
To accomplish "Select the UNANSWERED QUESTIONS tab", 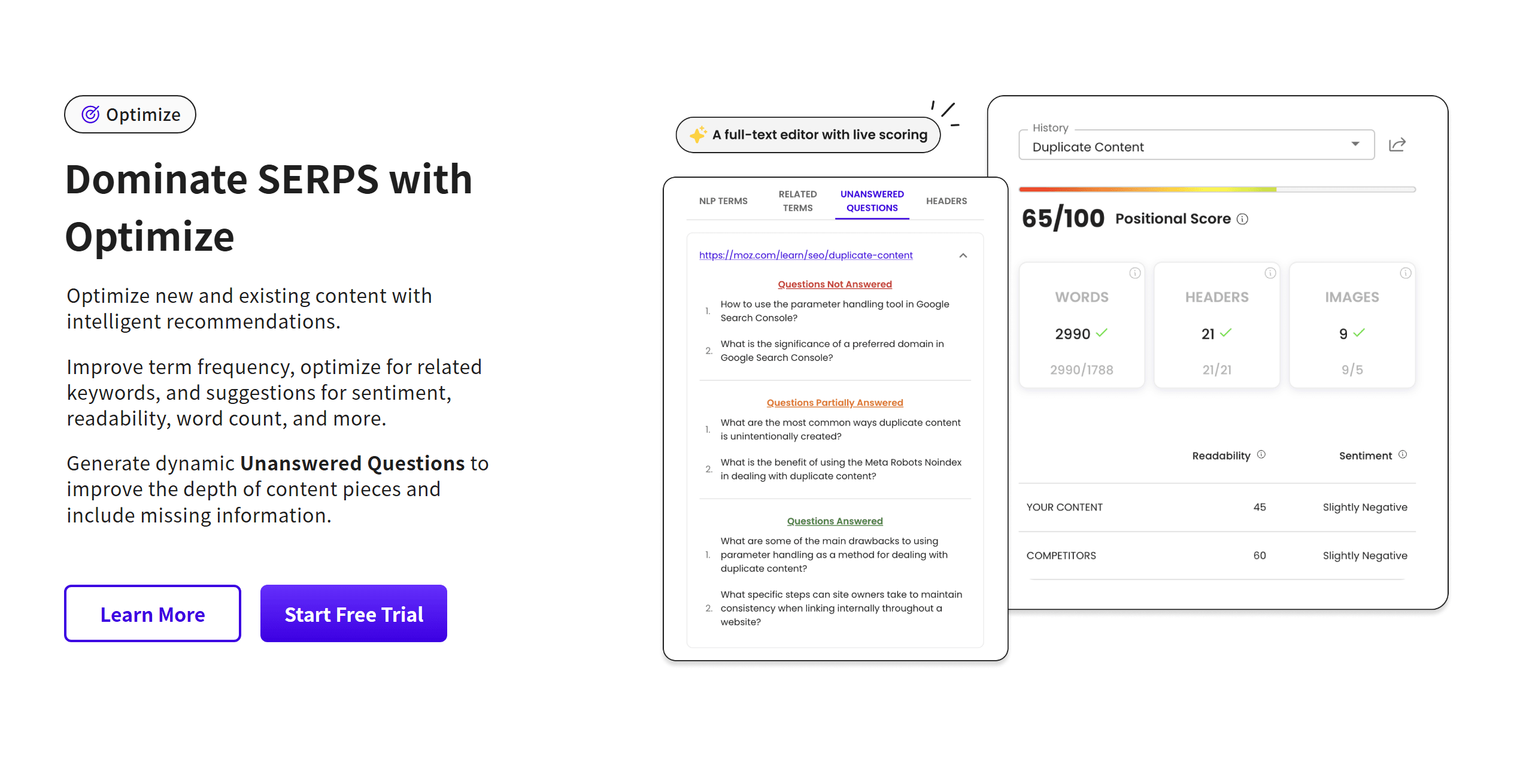I will coord(872,201).
